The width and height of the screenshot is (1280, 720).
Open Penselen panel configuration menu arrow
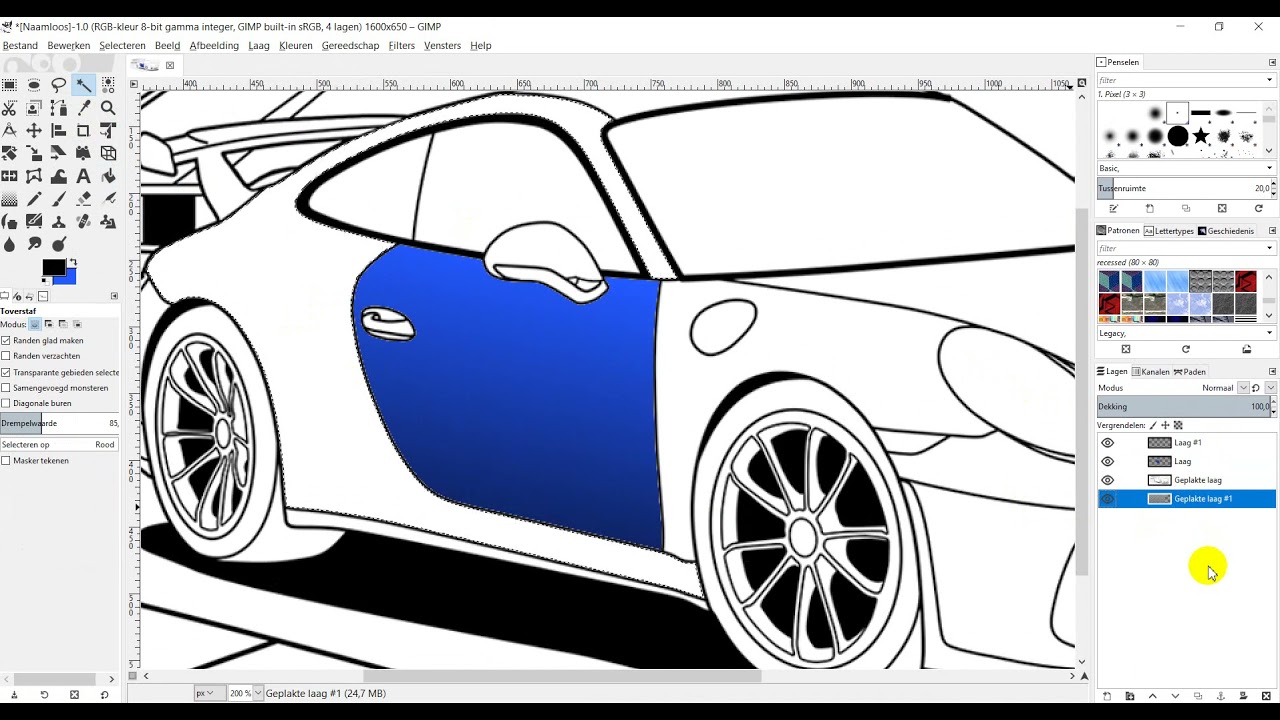coord(1273,62)
